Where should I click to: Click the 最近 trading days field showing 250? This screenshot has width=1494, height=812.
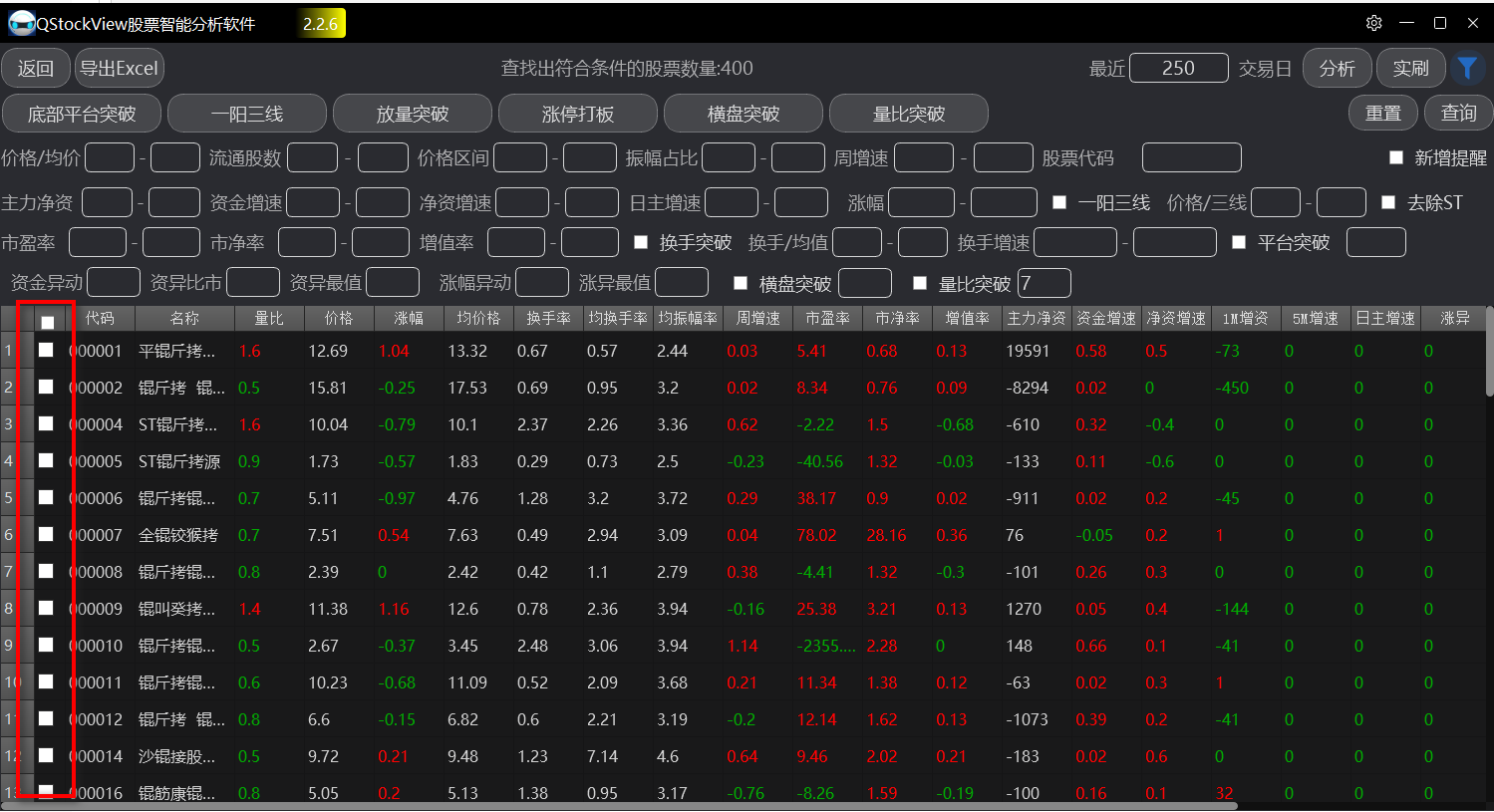point(1179,68)
